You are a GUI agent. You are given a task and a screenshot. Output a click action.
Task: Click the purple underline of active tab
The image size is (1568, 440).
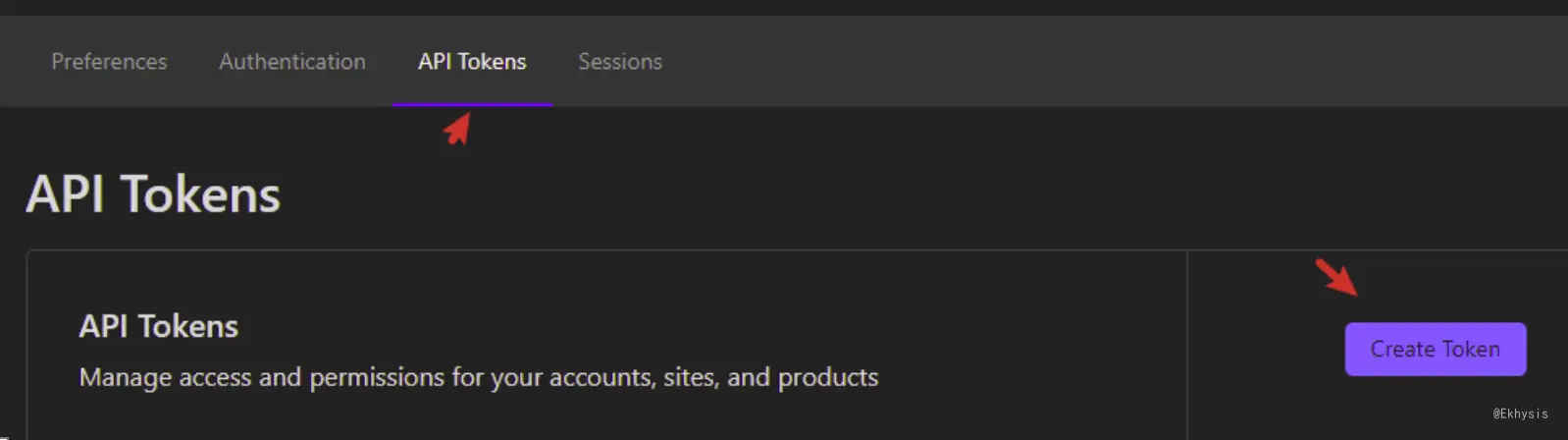472,104
